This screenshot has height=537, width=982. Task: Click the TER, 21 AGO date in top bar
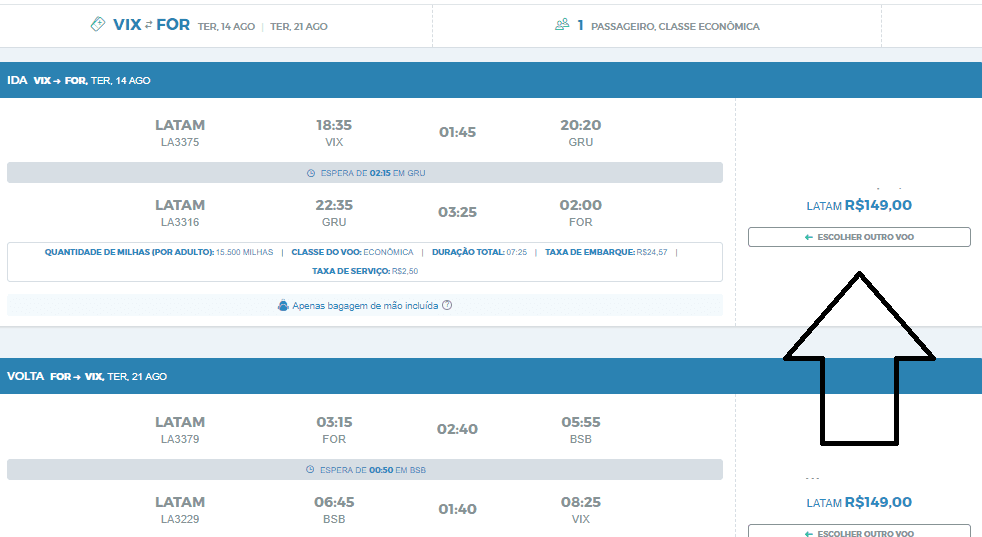(299, 27)
